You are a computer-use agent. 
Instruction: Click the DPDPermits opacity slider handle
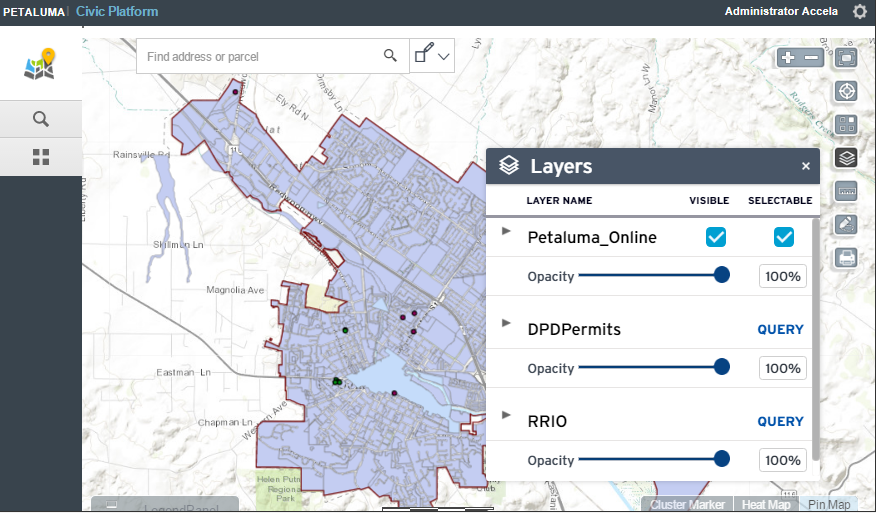click(722, 367)
